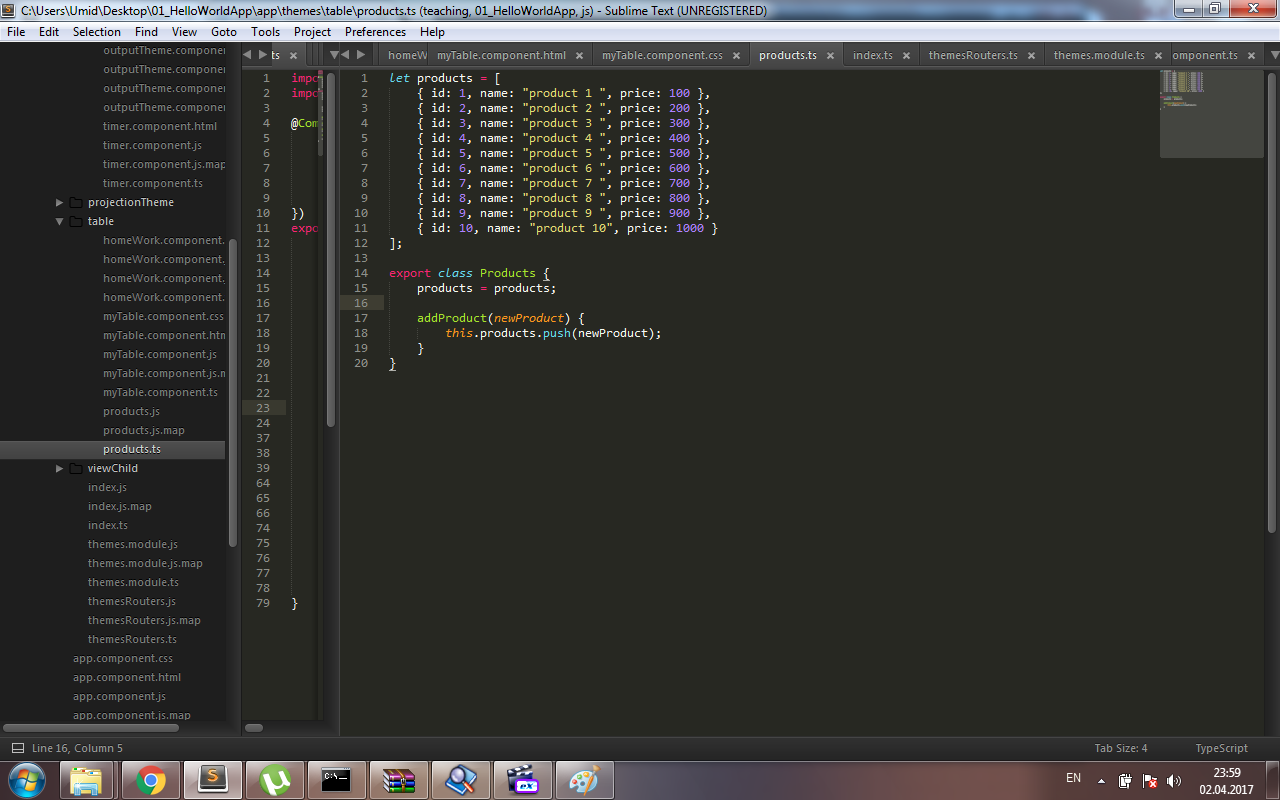
Task: Select products.ts in the sidebar
Action: (x=132, y=449)
